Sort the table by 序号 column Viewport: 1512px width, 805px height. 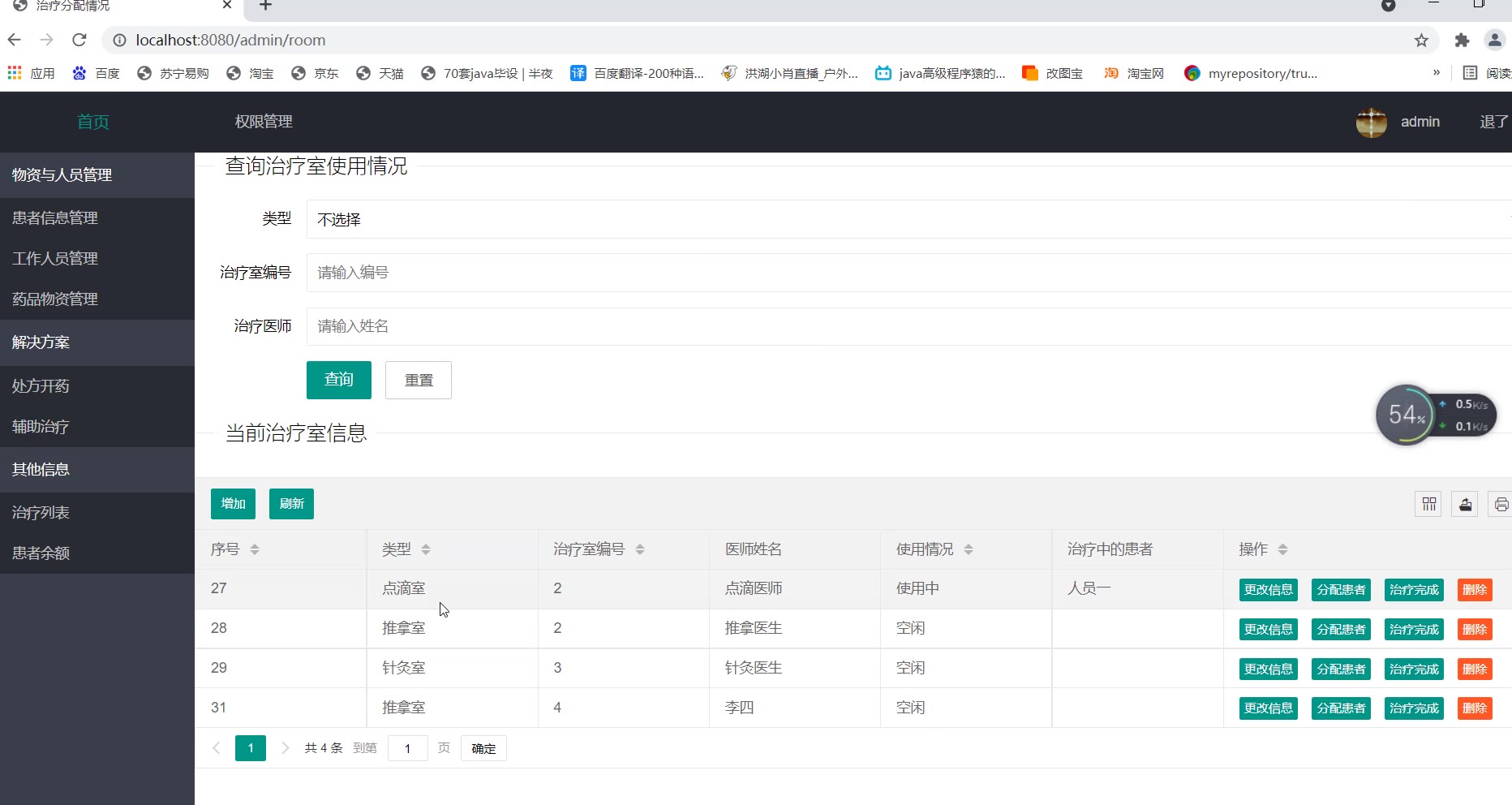[x=254, y=549]
